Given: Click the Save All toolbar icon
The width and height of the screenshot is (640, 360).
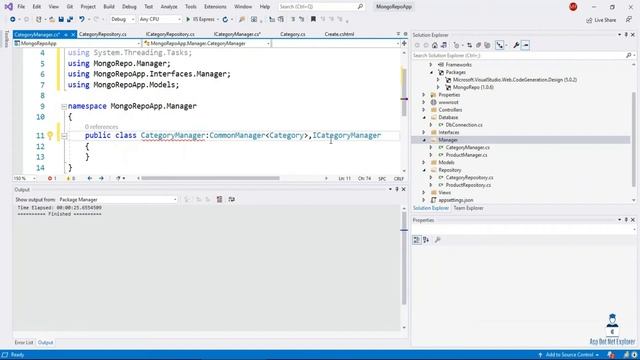Looking at the screenshot, I should pyautogui.click(x=70, y=19).
